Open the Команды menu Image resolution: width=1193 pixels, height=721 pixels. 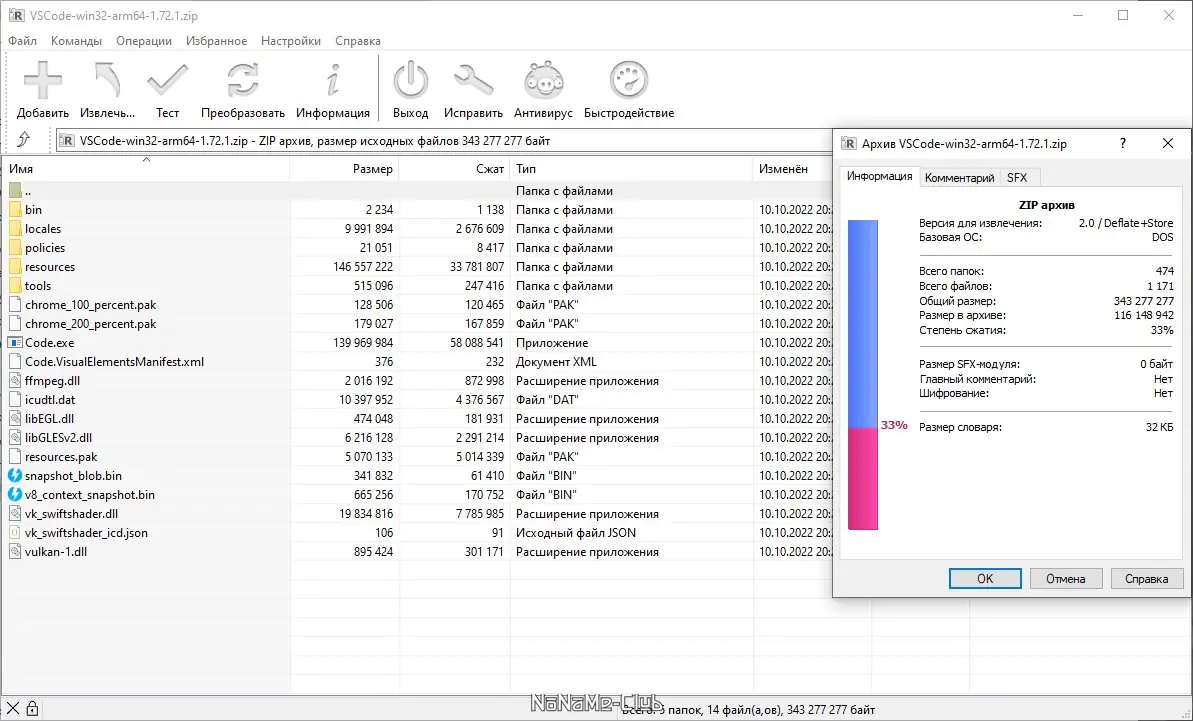pos(75,41)
